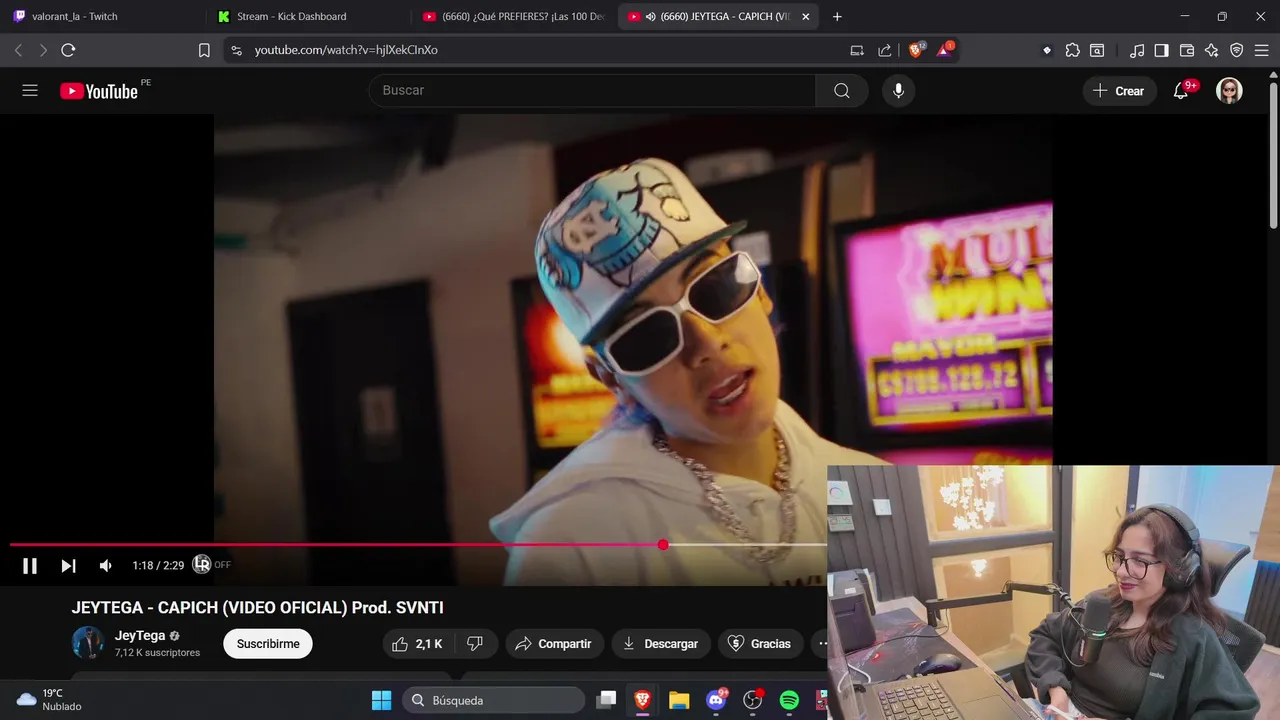Image resolution: width=1280 pixels, height=720 pixels.
Task: Click the share icon in address bar
Action: 884,50
